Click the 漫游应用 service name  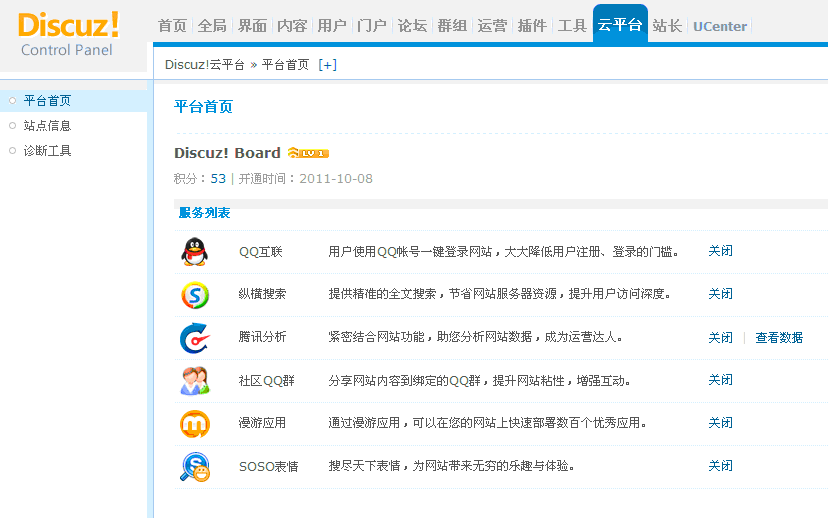(x=262, y=423)
